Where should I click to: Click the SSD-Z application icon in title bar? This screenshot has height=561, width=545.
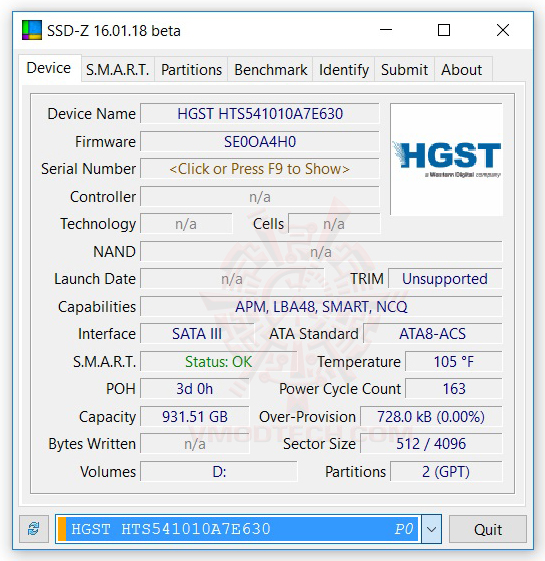pos(32,30)
